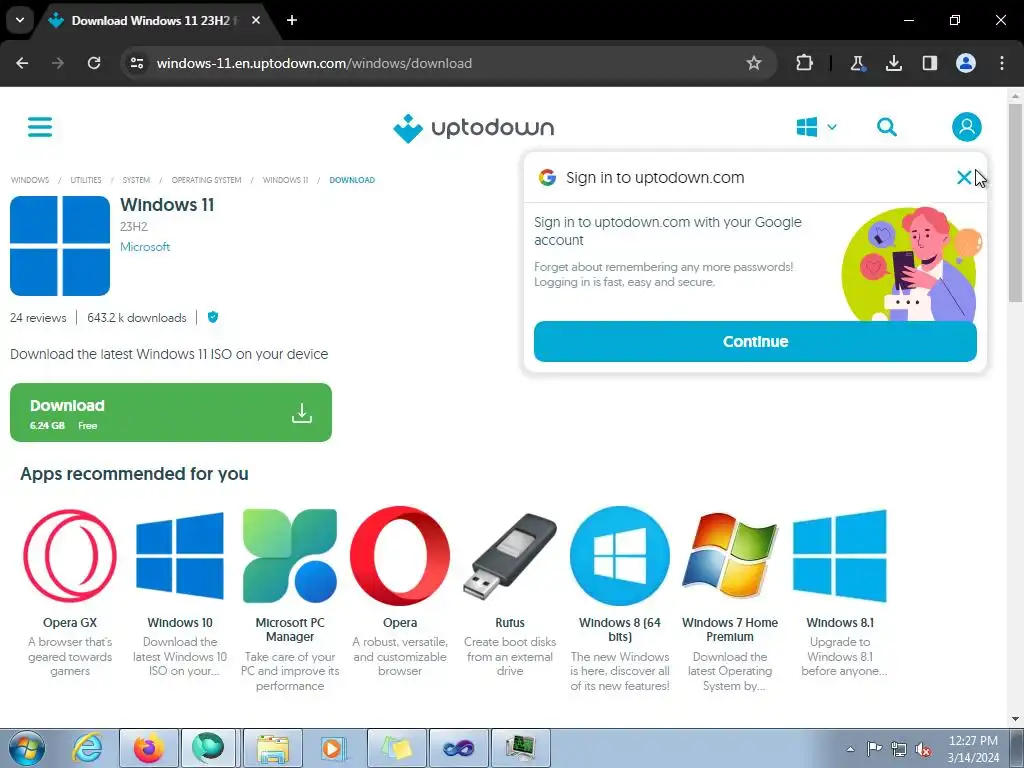The width and height of the screenshot is (1024, 768).
Task: Open the Windows 8.1 app icon
Action: pyautogui.click(x=840, y=556)
